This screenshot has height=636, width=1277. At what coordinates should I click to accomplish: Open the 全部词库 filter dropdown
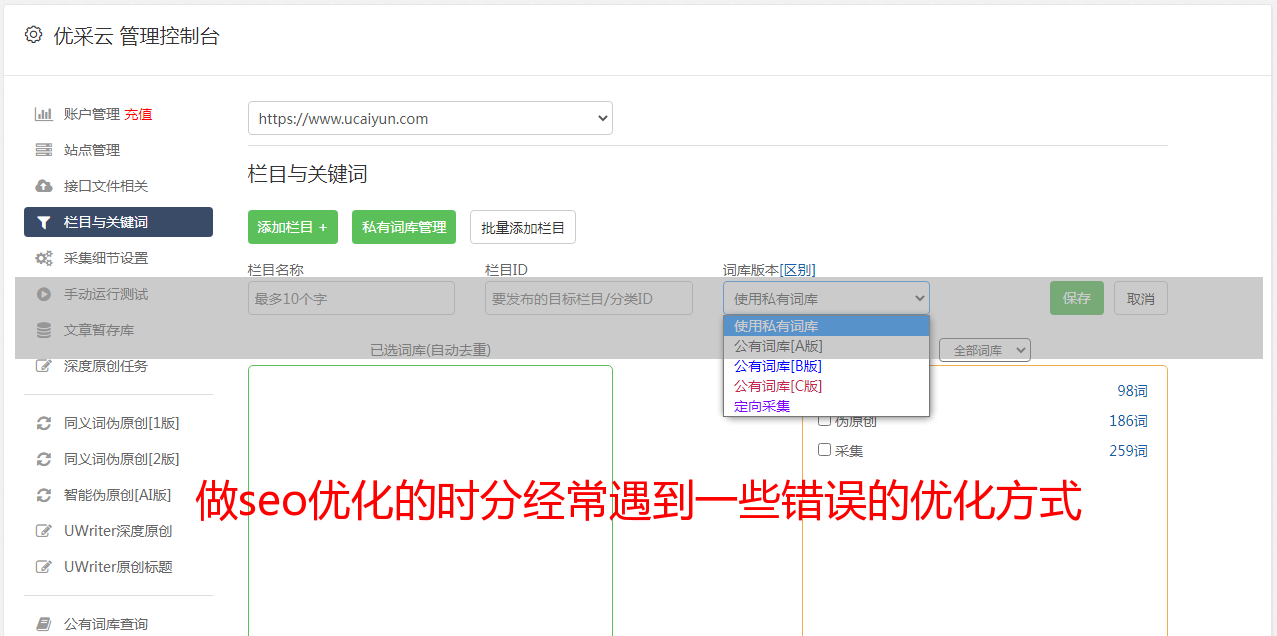tap(985, 350)
